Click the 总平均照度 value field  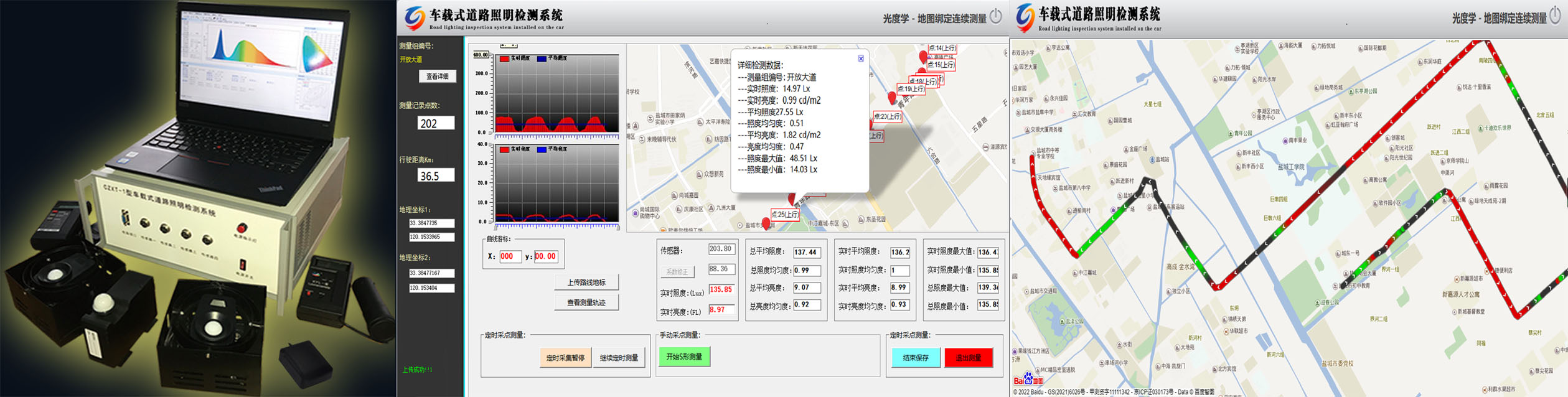tap(806, 253)
